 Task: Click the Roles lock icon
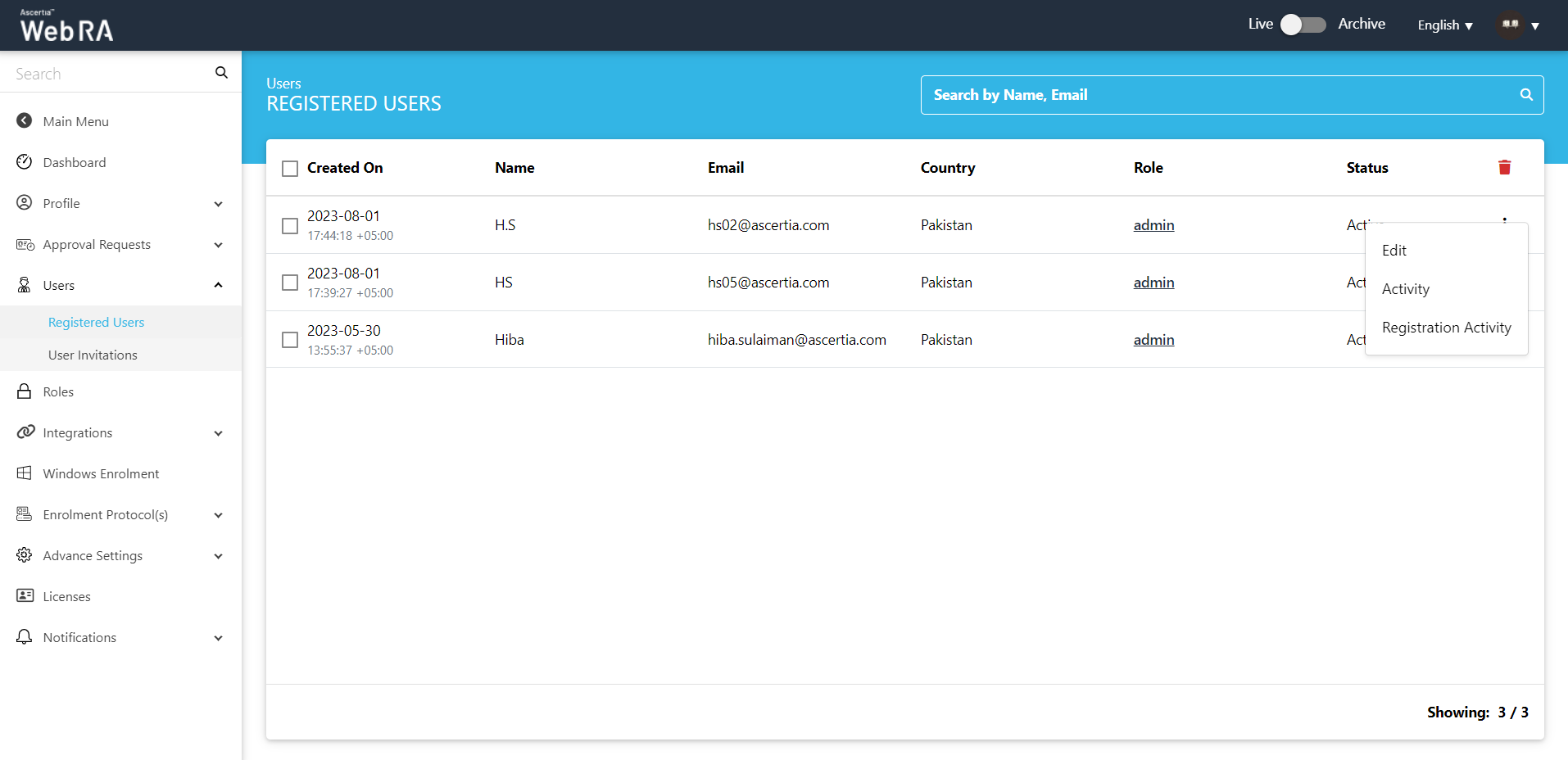[x=25, y=391]
